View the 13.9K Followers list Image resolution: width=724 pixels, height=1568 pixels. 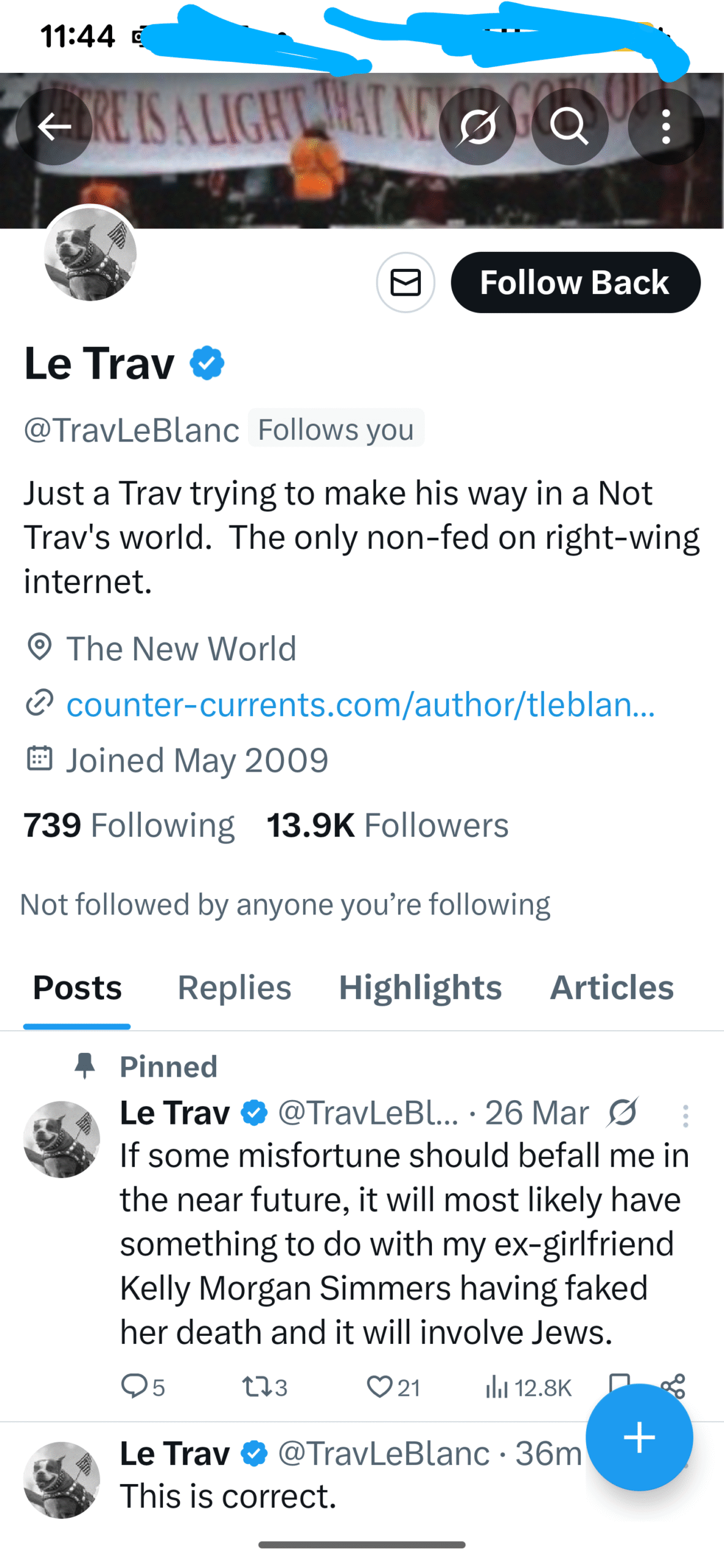pos(387,825)
